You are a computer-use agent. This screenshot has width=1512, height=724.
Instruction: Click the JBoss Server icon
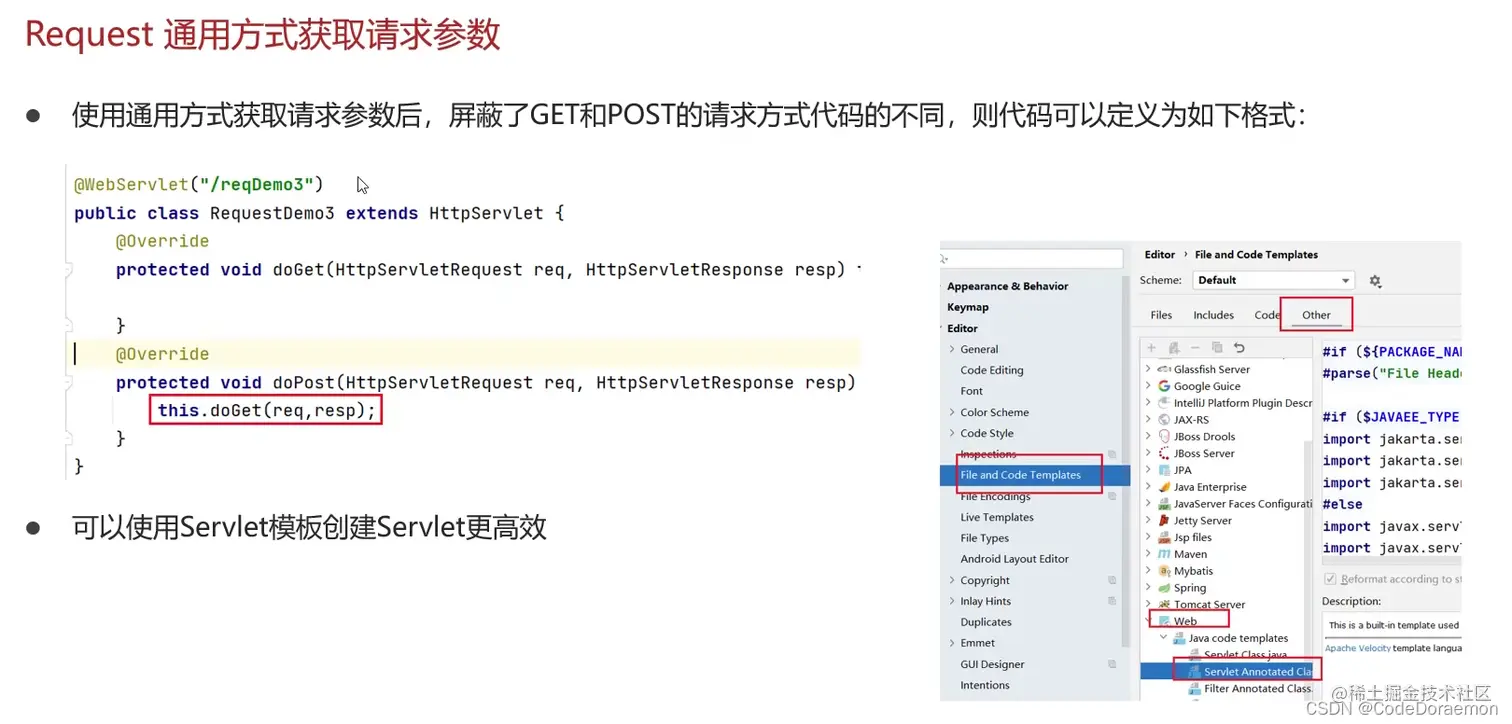point(1164,453)
